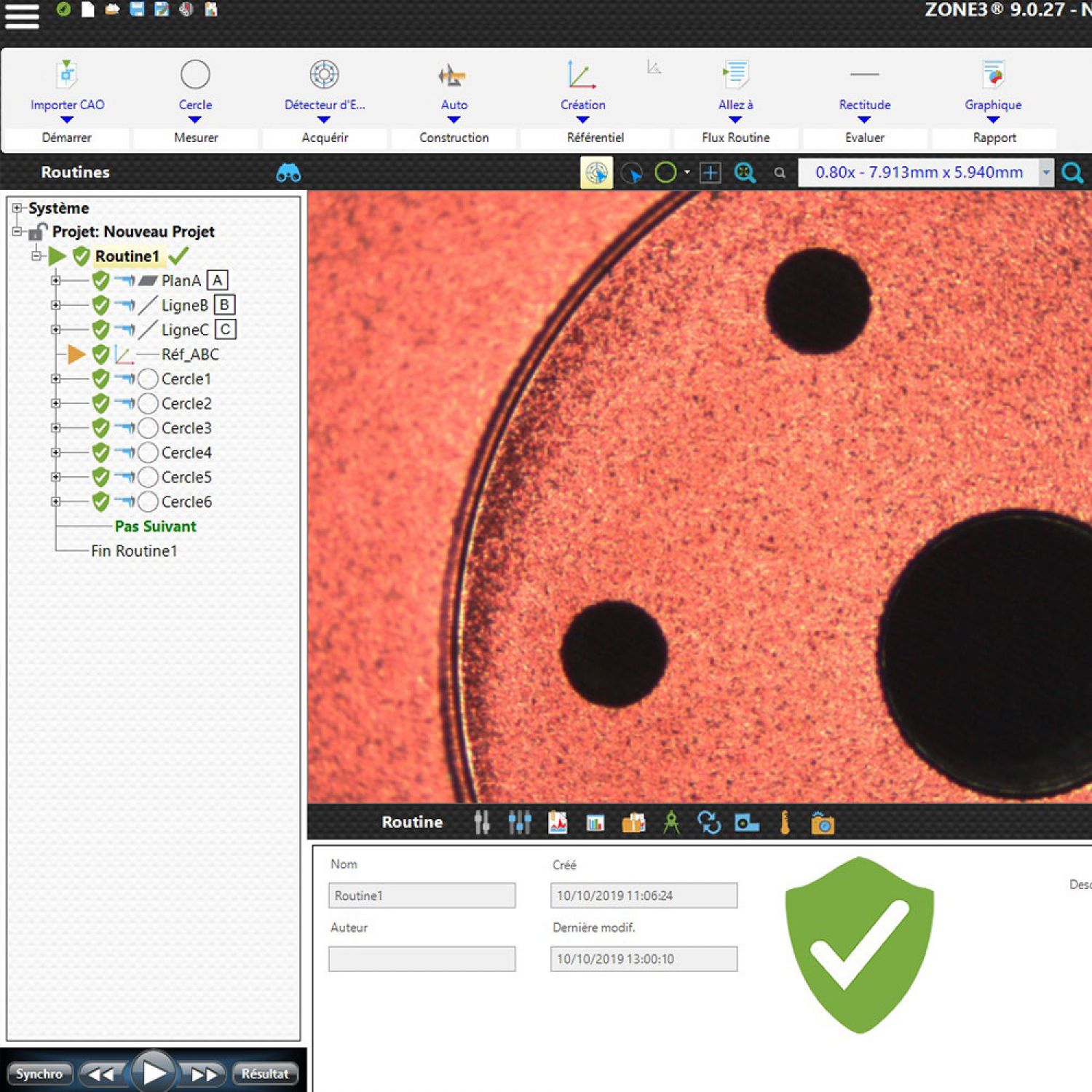Click the play routine button

coord(154,1072)
